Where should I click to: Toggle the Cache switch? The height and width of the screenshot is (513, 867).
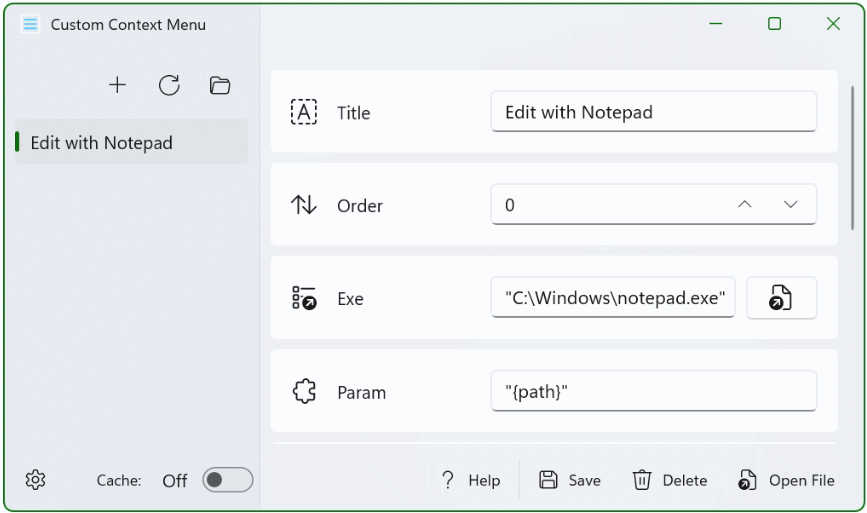point(228,480)
